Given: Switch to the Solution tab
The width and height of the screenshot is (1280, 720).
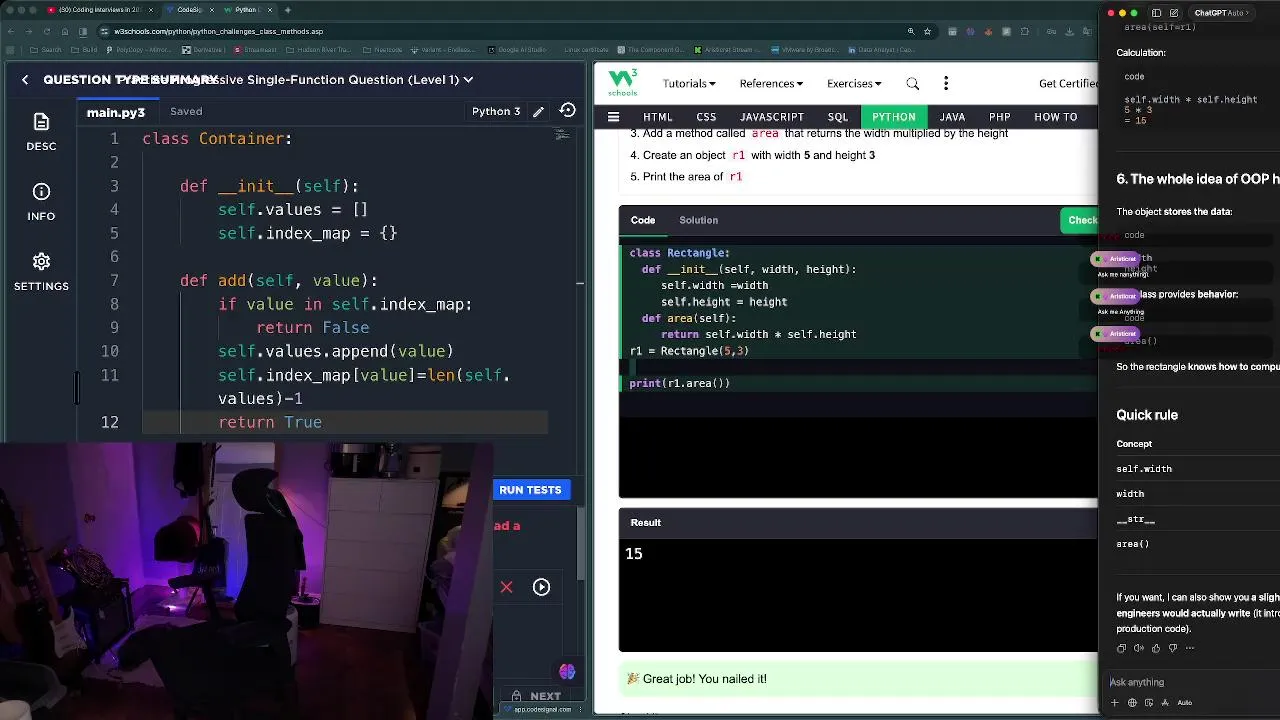Looking at the screenshot, I should pyautogui.click(x=698, y=220).
